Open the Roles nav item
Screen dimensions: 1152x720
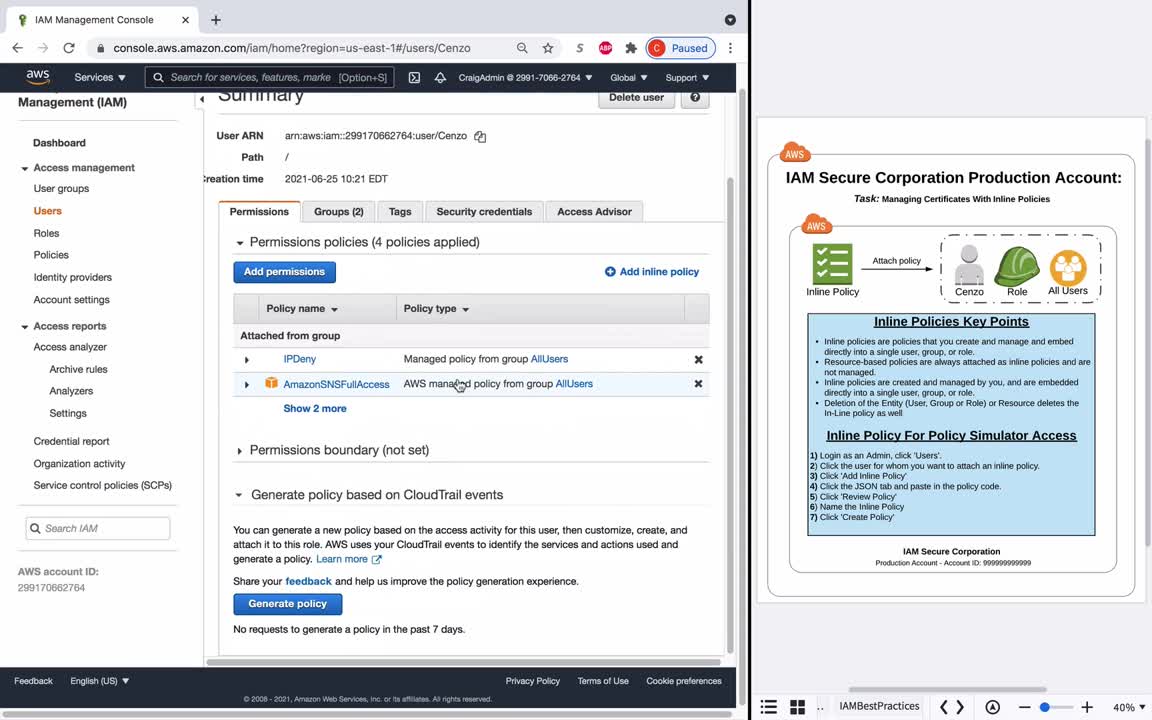coord(46,233)
